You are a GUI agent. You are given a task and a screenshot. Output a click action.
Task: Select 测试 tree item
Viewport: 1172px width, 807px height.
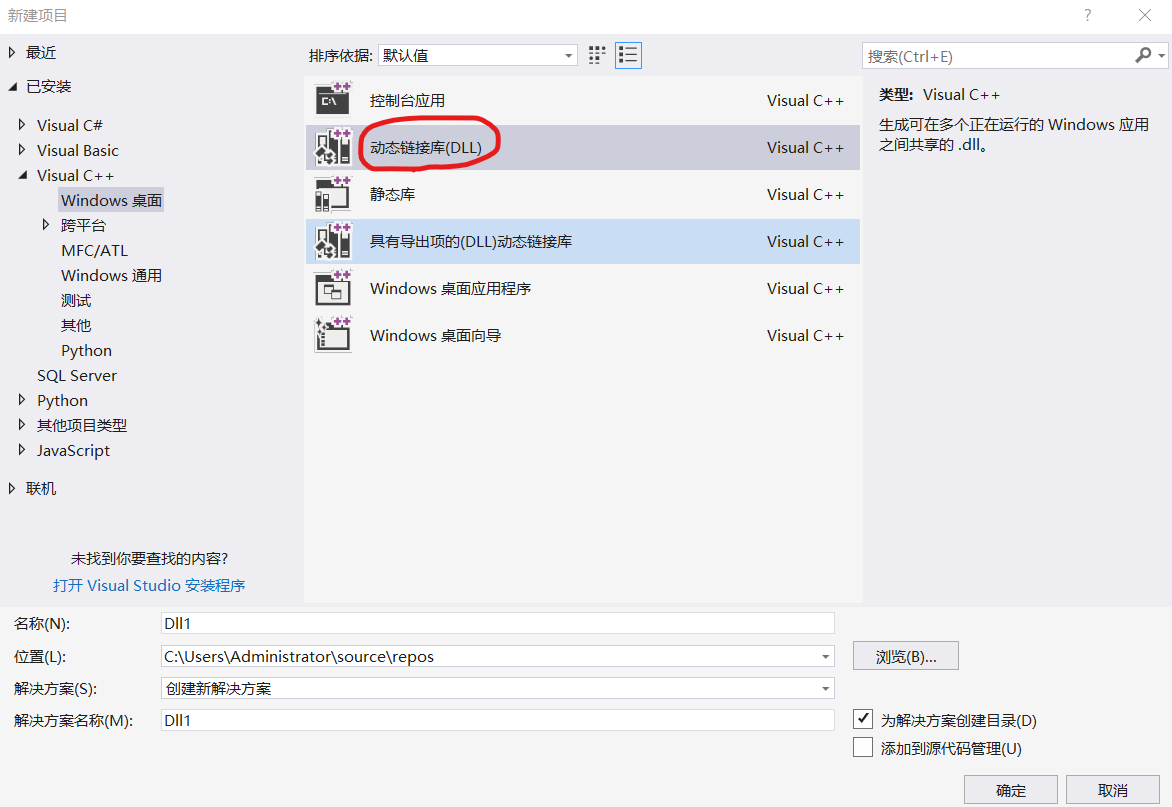[x=76, y=300]
